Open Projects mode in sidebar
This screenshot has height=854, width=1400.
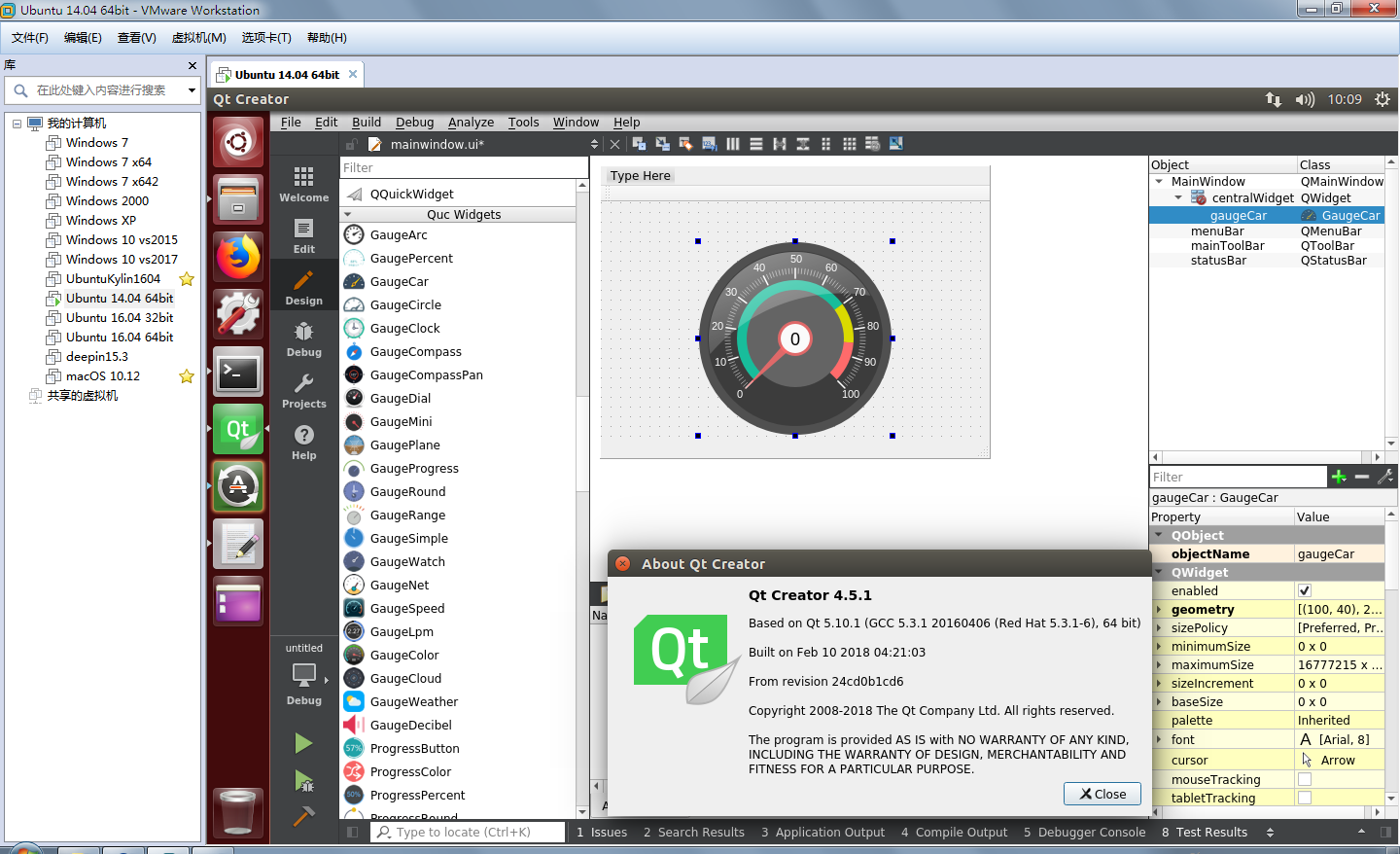[x=304, y=390]
